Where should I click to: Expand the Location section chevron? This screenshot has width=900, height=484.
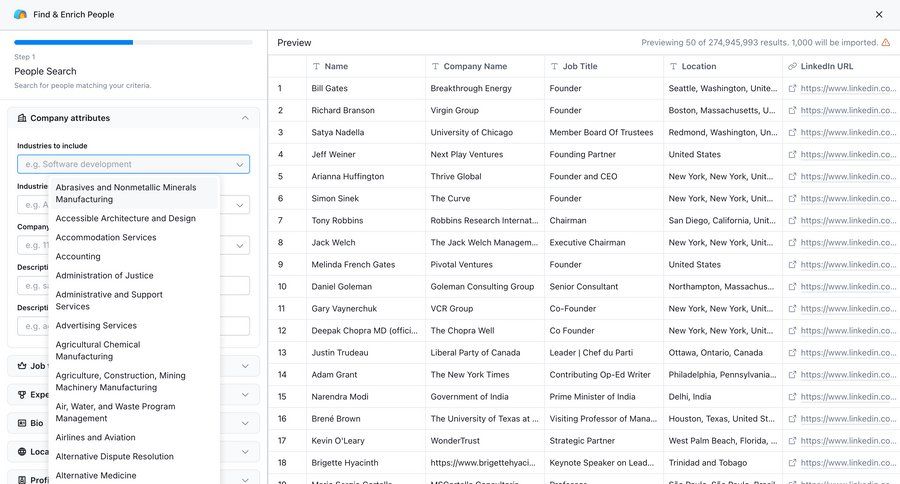245,452
